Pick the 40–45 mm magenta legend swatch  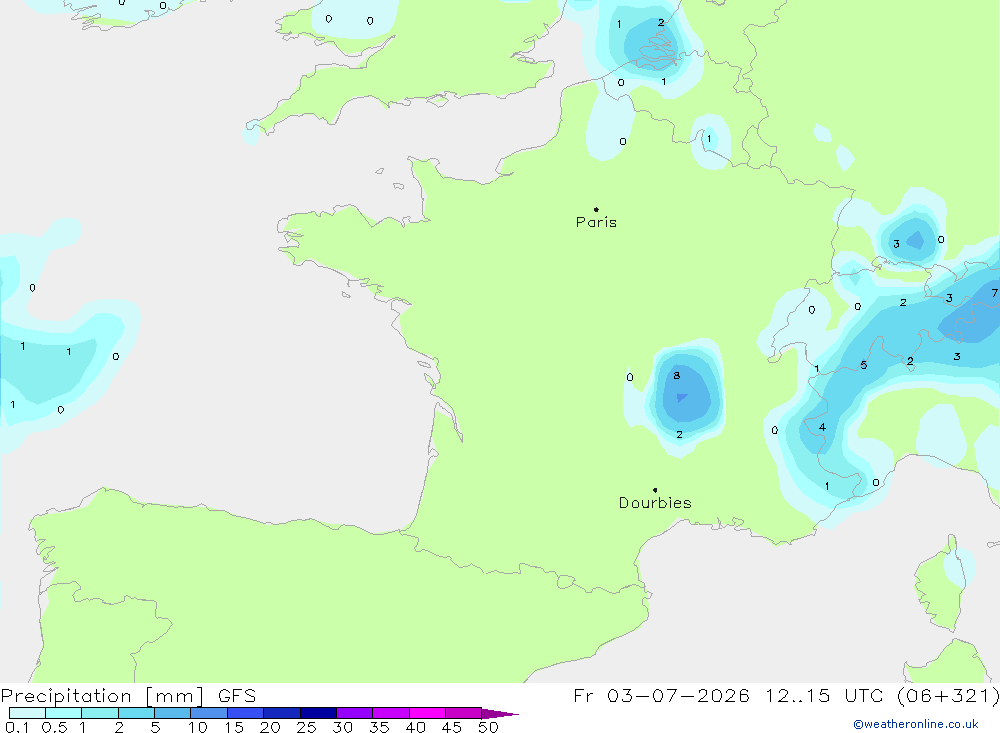427,713
